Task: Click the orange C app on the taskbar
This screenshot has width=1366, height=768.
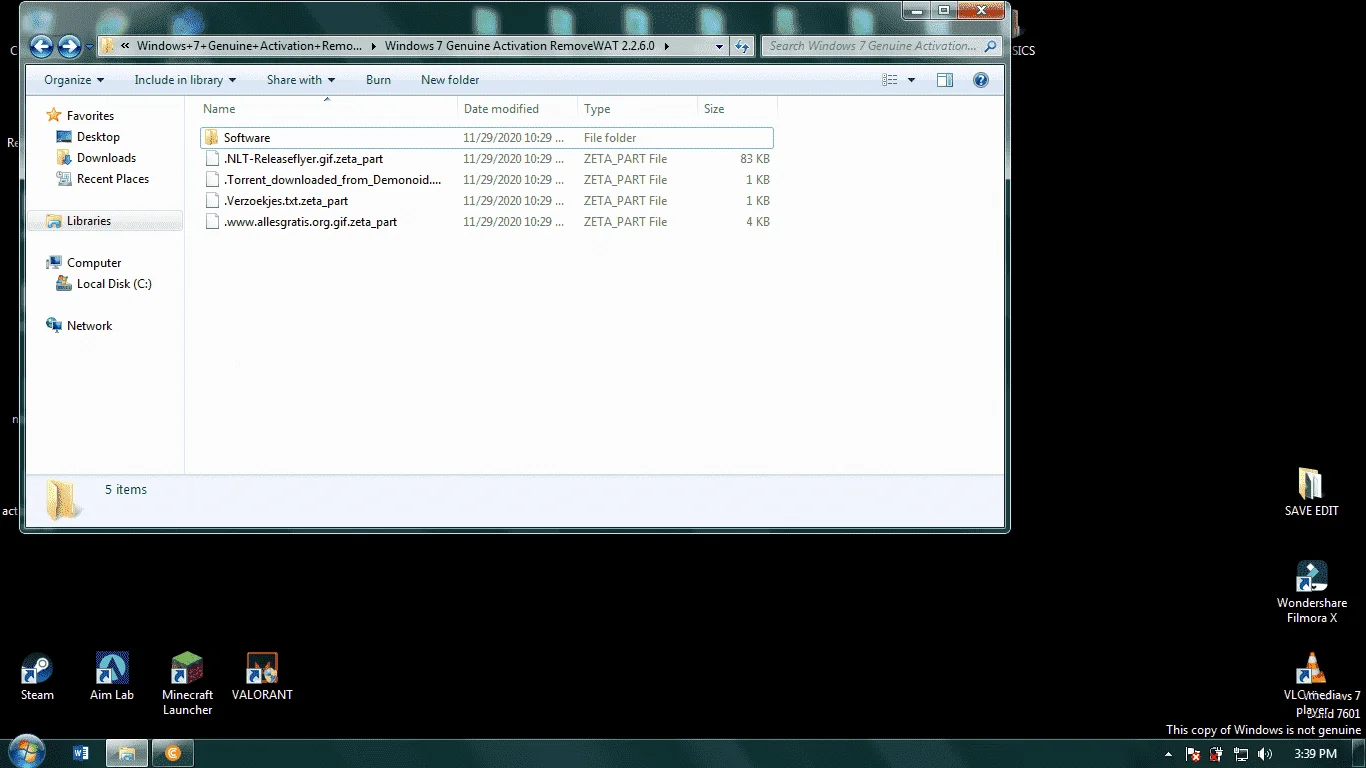Action: point(173,753)
